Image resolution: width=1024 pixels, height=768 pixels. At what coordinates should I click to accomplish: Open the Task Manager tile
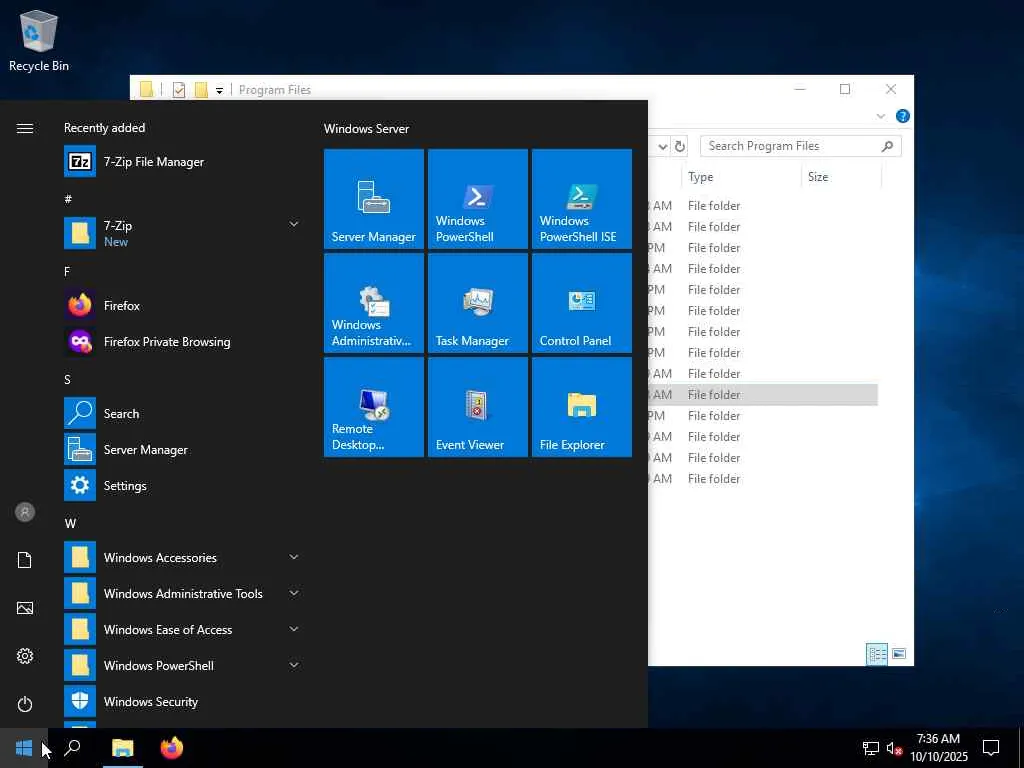[x=477, y=303]
